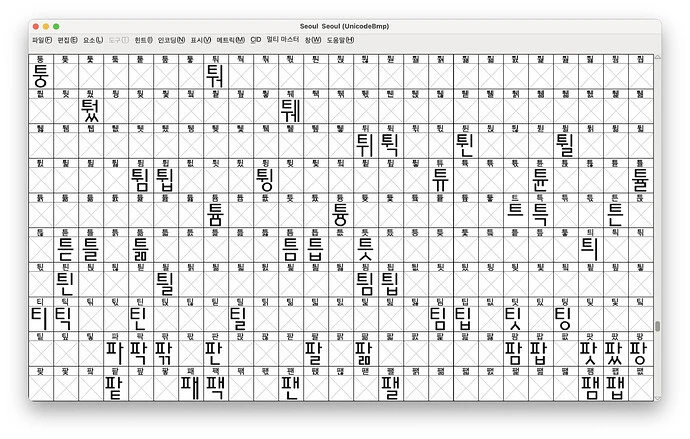
Task: Select the 팡 glyph cell
Action: point(639,352)
